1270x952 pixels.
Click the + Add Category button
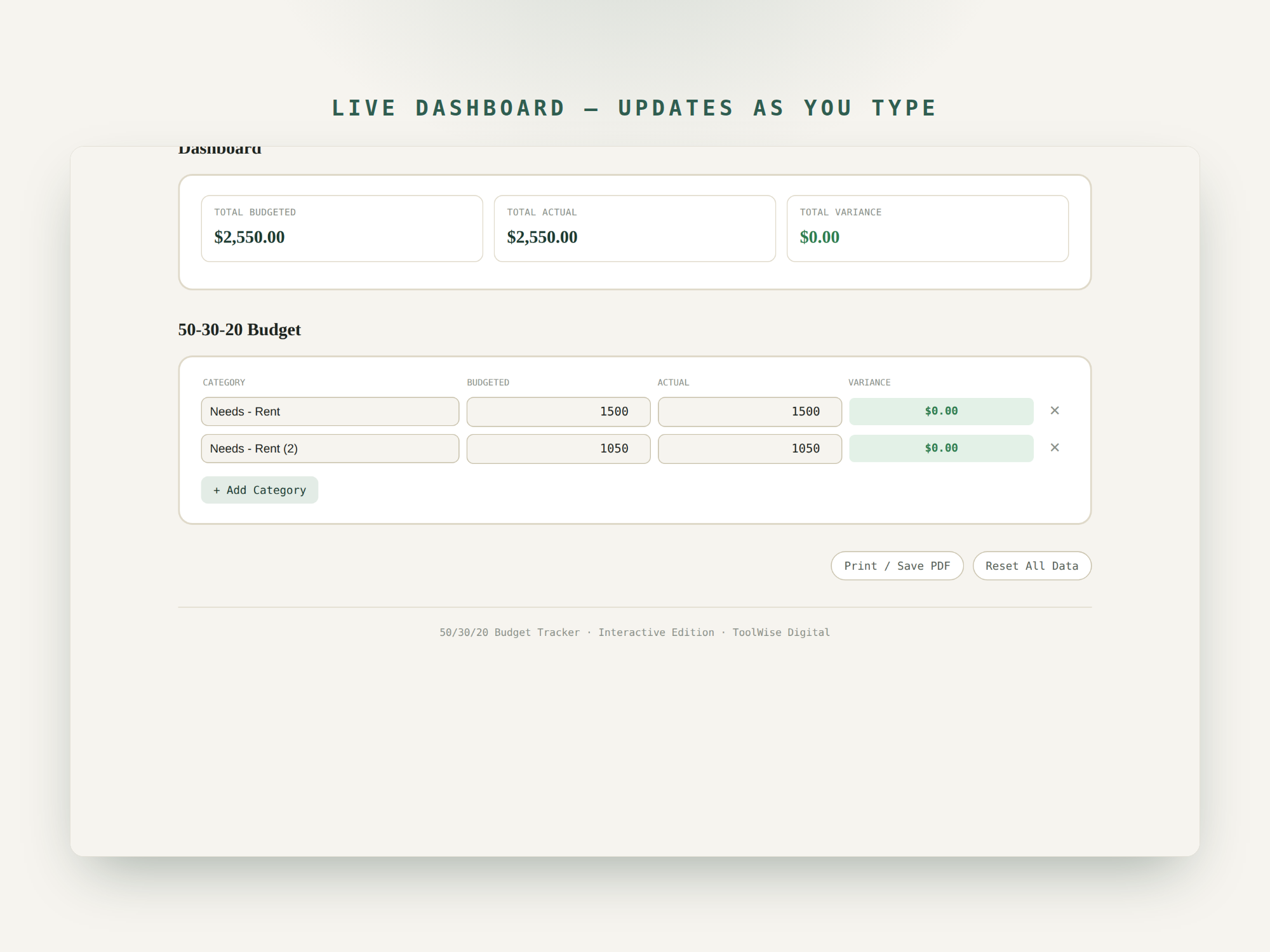click(x=260, y=490)
